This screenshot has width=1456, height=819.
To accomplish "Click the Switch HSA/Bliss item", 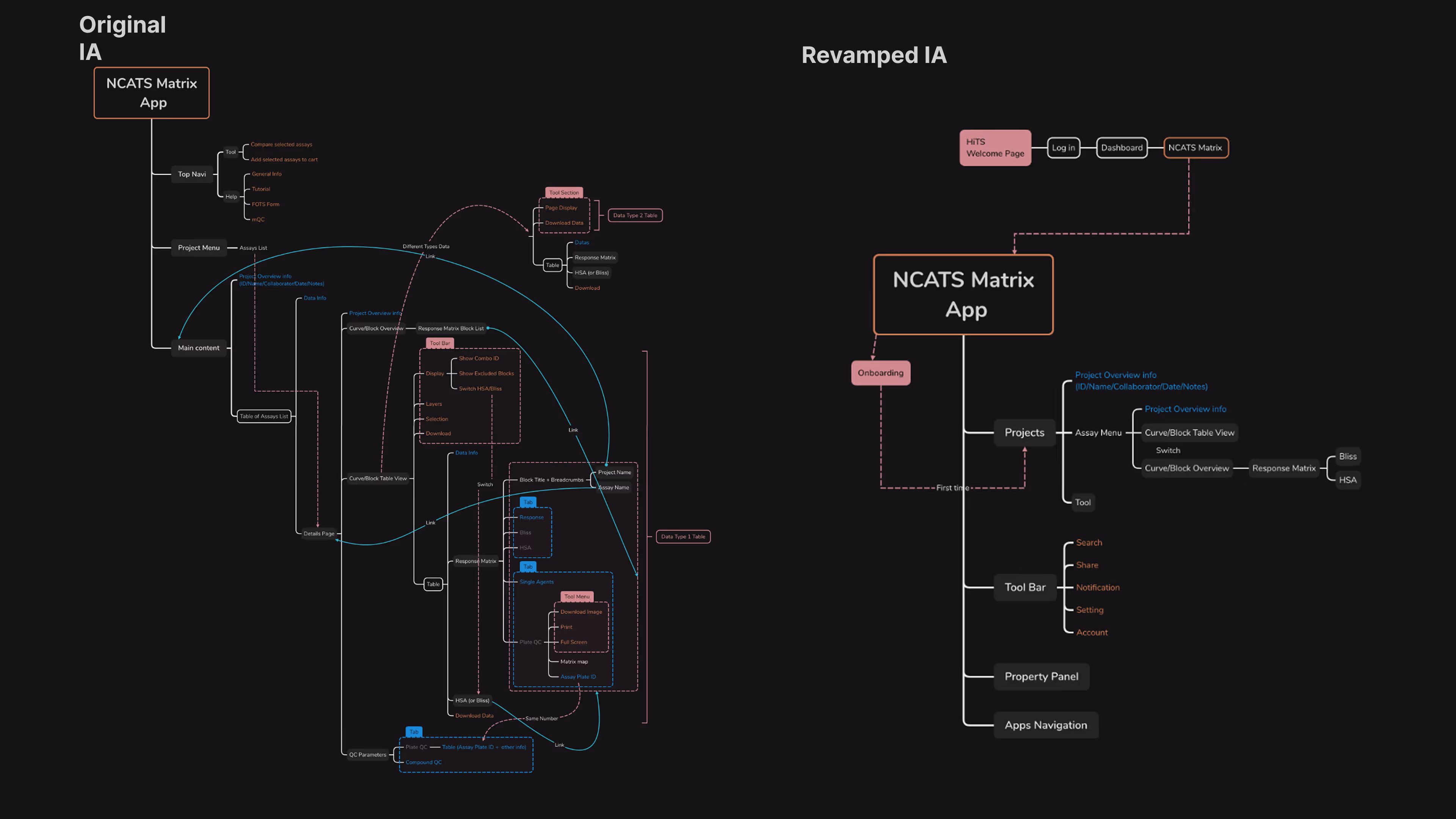I will click(480, 389).
